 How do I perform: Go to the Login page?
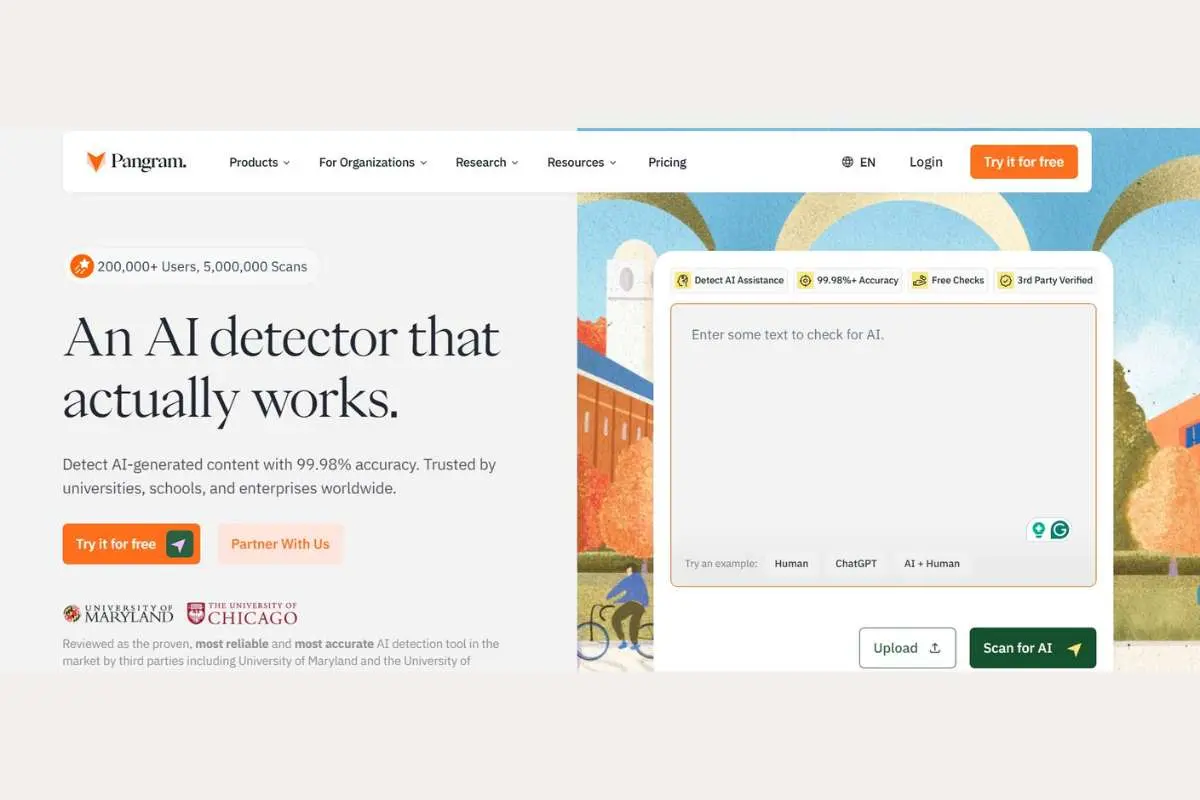926,161
